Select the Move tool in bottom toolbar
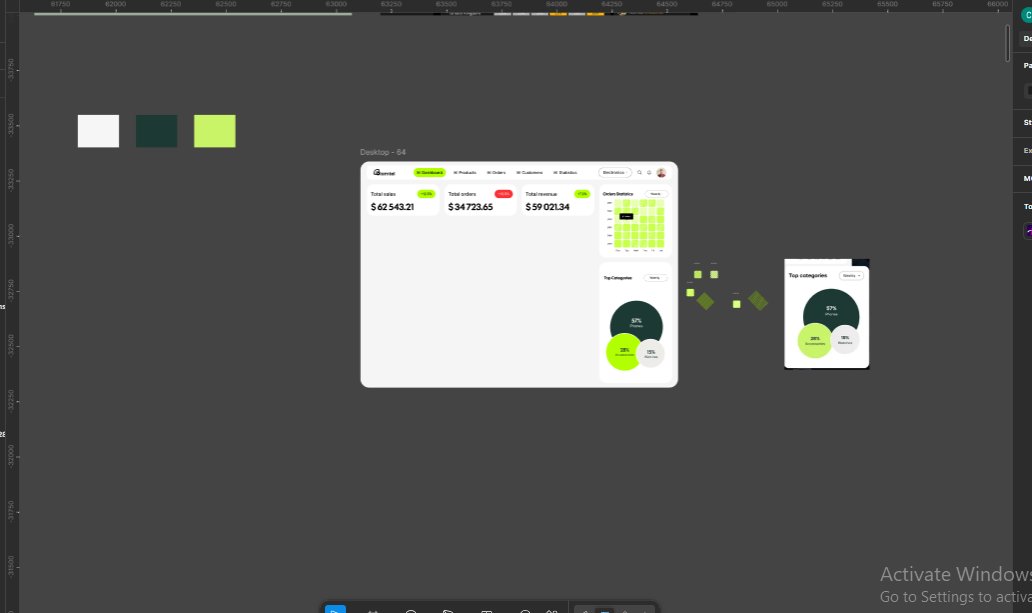Image resolution: width=1032 pixels, height=613 pixels. point(335,609)
